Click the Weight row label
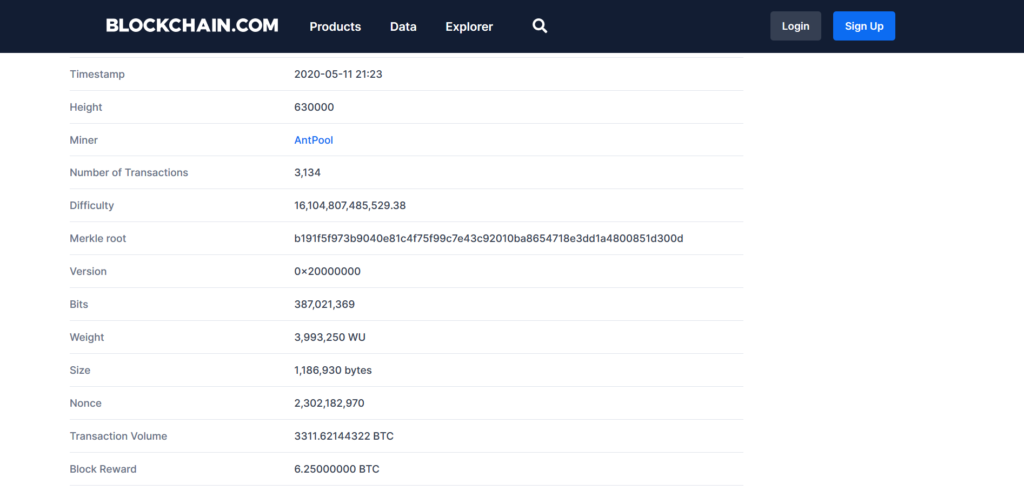The image size is (1024, 491). pyautogui.click(x=87, y=338)
